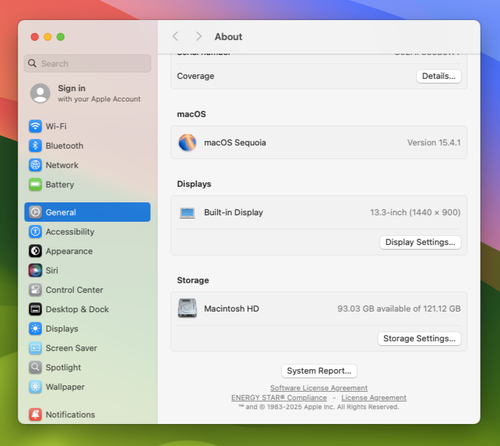Click the blue Displays sun icon
500x446 pixels.
point(35,328)
